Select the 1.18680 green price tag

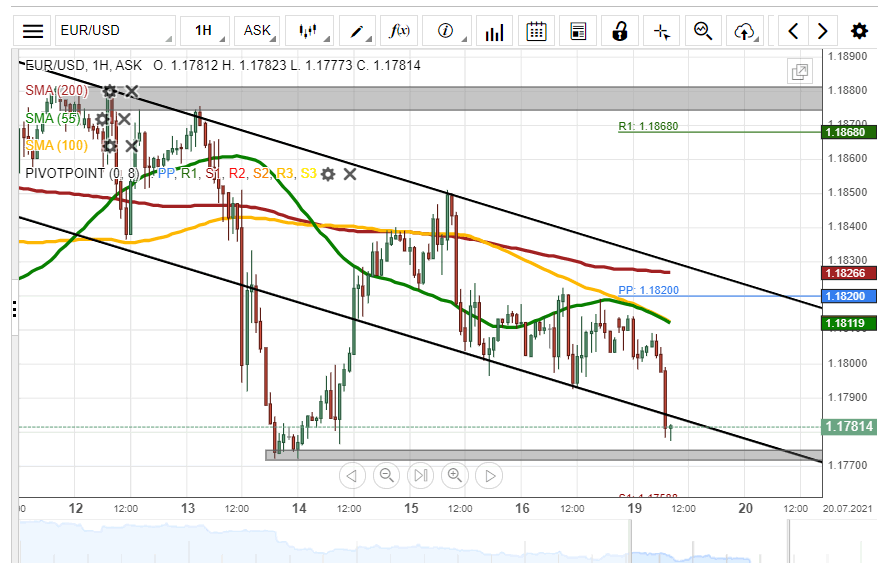pos(849,133)
